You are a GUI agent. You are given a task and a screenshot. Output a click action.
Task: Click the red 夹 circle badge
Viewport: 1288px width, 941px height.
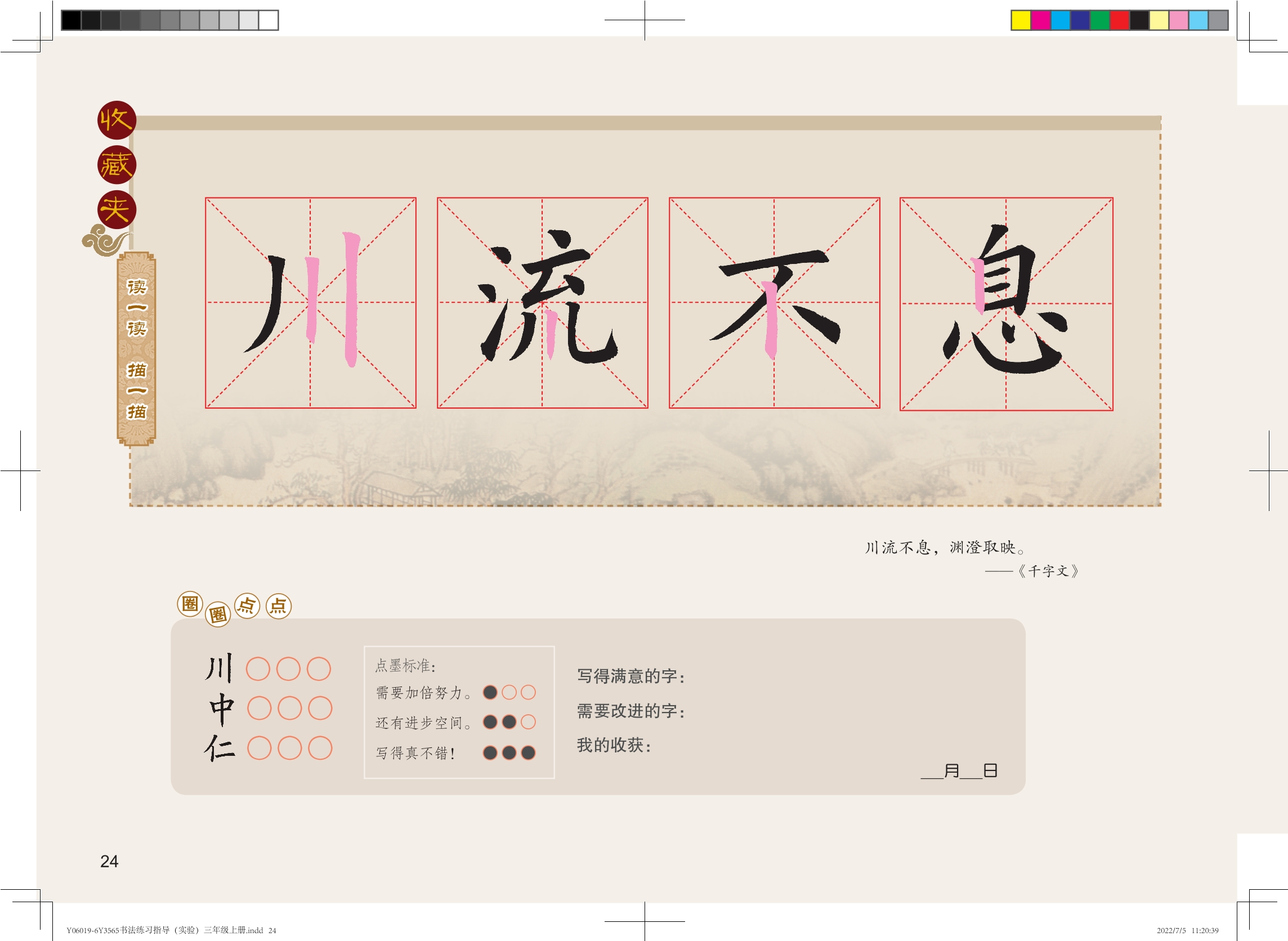click(116, 209)
